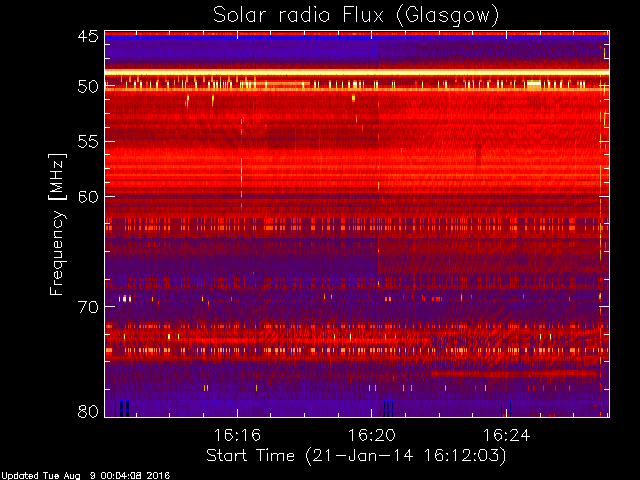The image size is (640, 480).
Task: Click the "Updated Tue Aug 9" timestamp
Action: 85,476
